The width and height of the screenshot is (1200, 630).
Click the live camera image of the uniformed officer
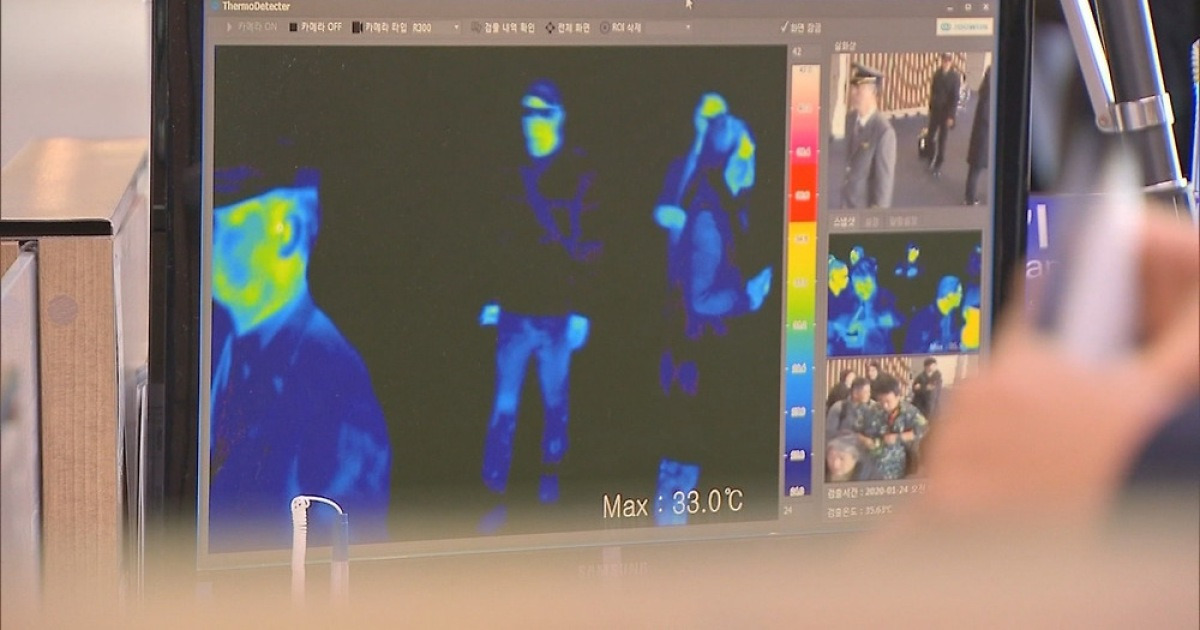click(909, 130)
